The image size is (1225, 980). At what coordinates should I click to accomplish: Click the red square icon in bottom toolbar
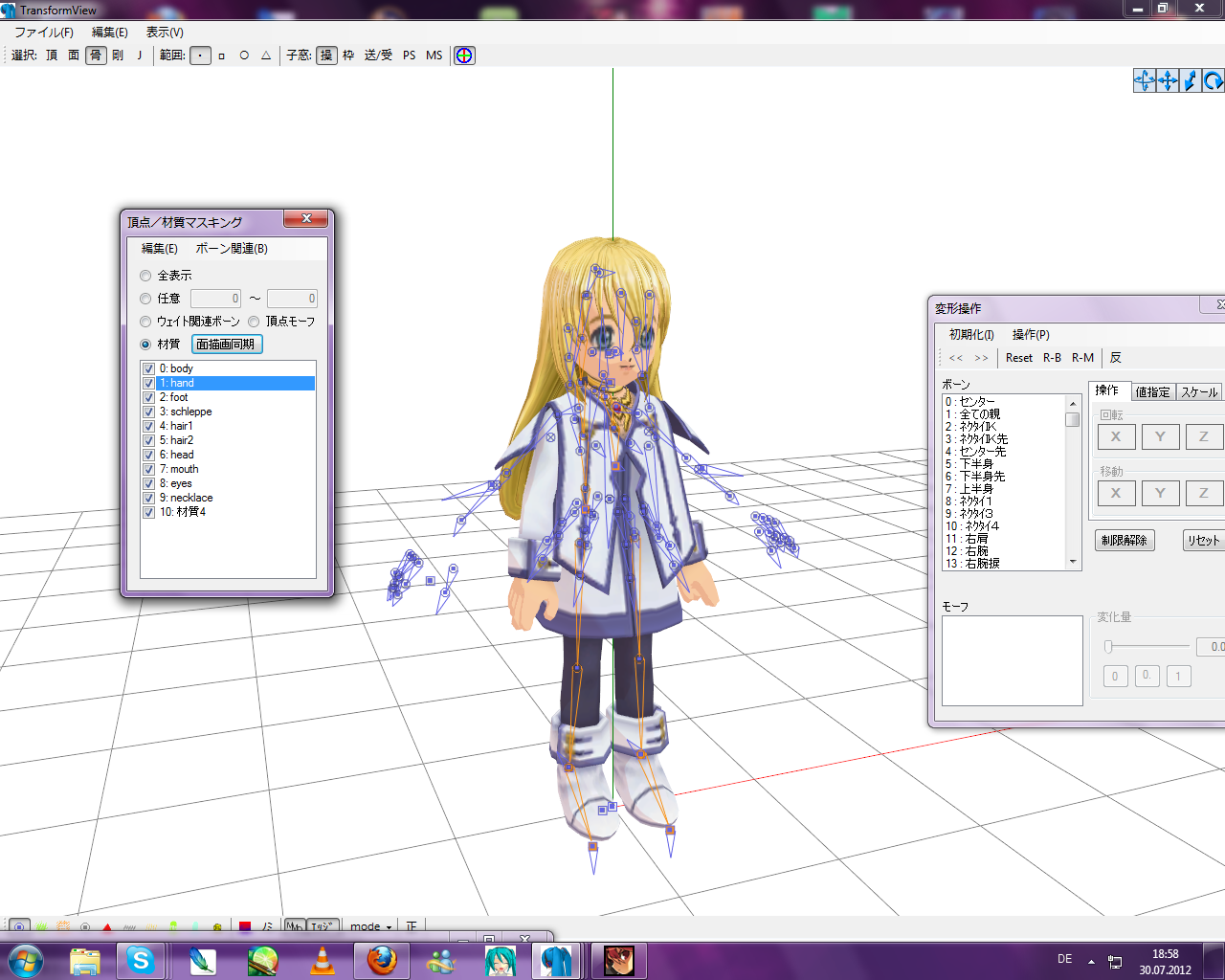pos(245,926)
